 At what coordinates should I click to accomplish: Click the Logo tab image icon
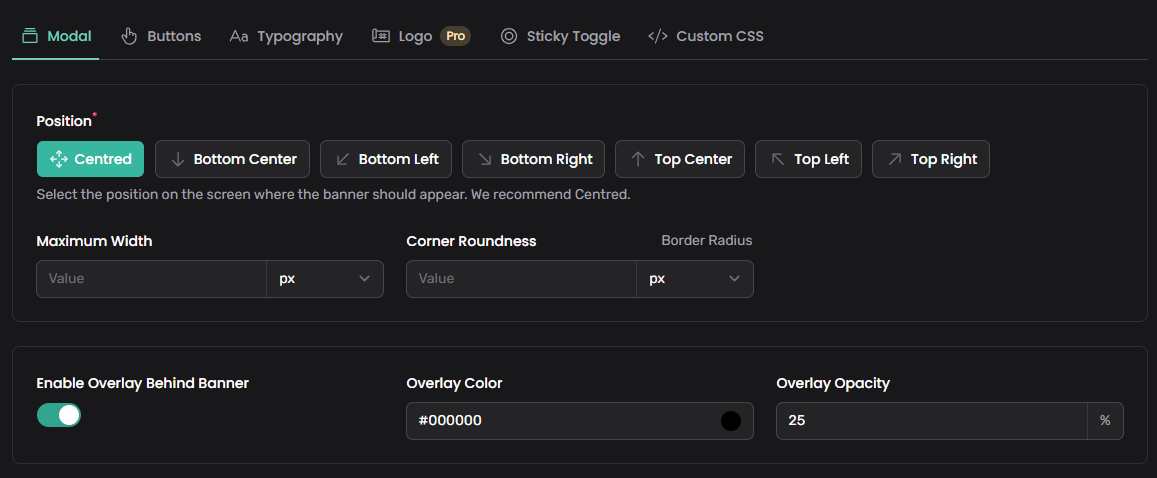point(380,36)
